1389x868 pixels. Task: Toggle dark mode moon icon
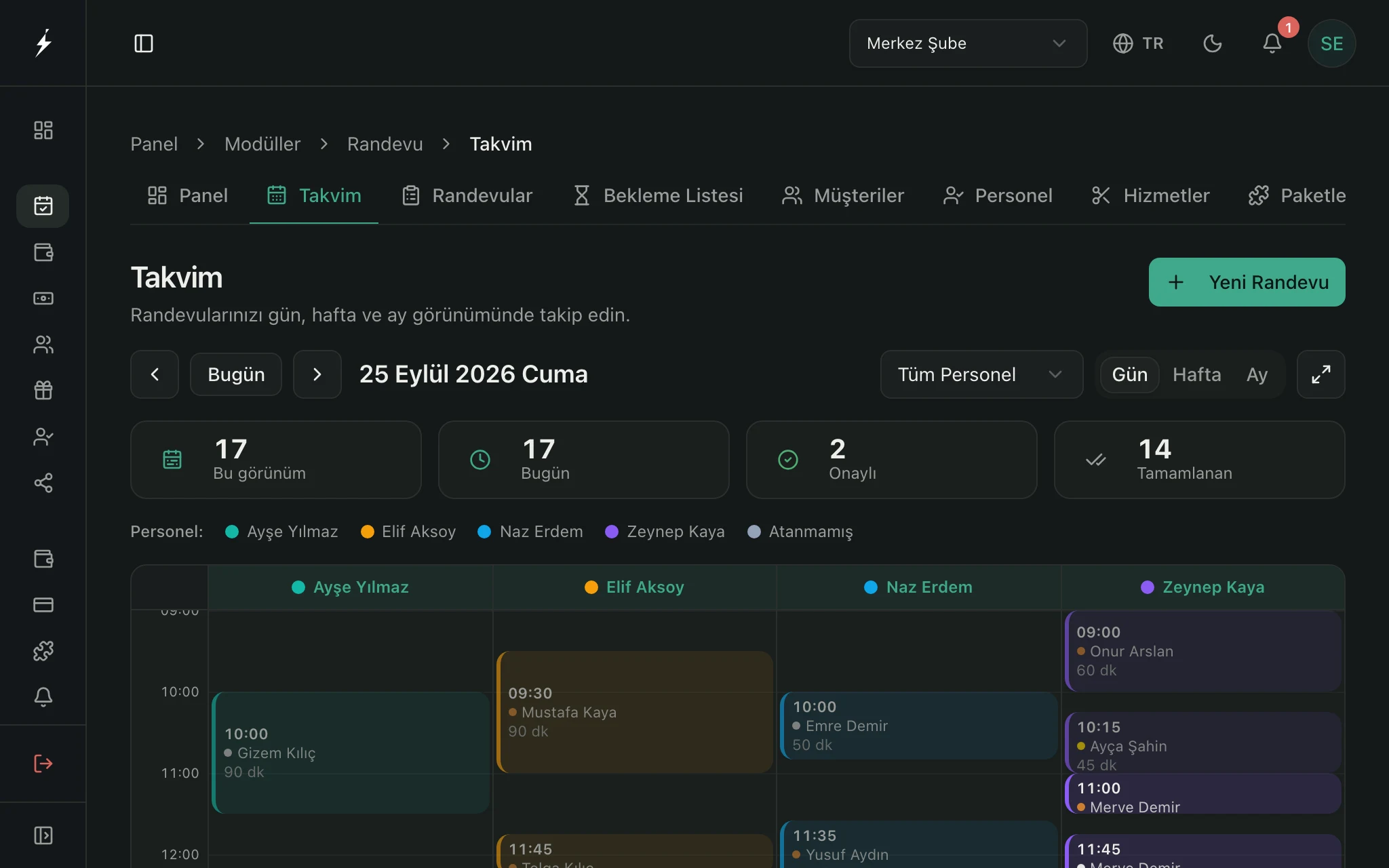(x=1213, y=43)
